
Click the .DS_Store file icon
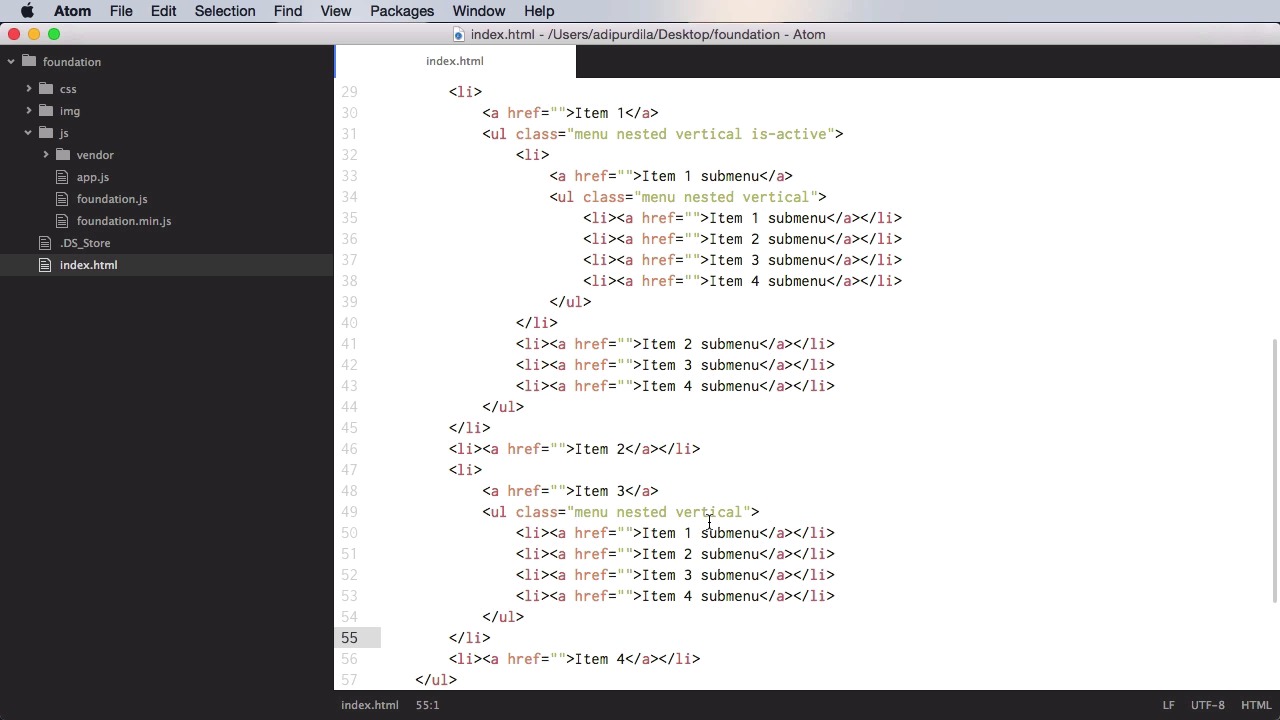click(45, 243)
